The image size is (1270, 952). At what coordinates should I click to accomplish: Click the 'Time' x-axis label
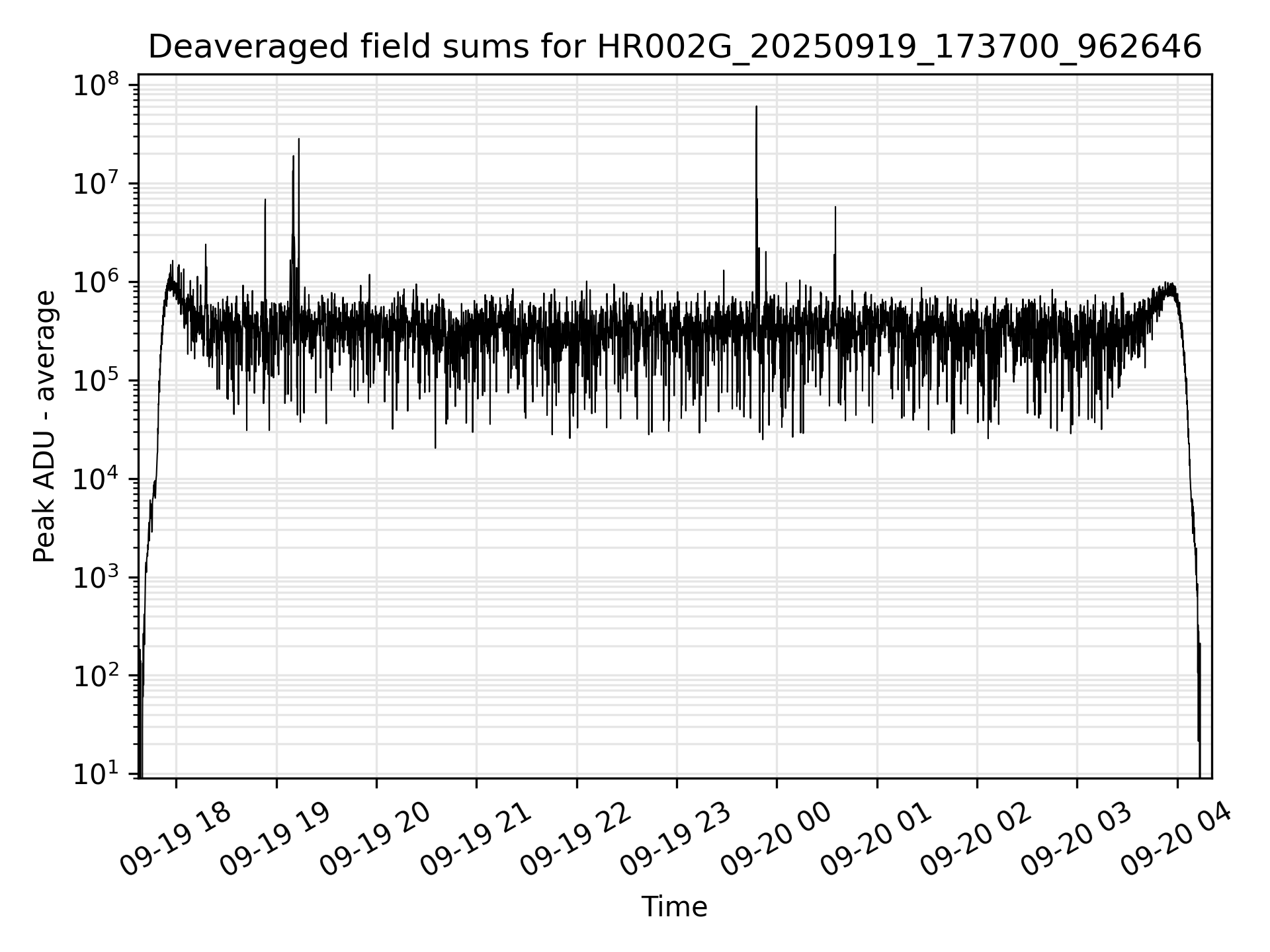(674, 907)
